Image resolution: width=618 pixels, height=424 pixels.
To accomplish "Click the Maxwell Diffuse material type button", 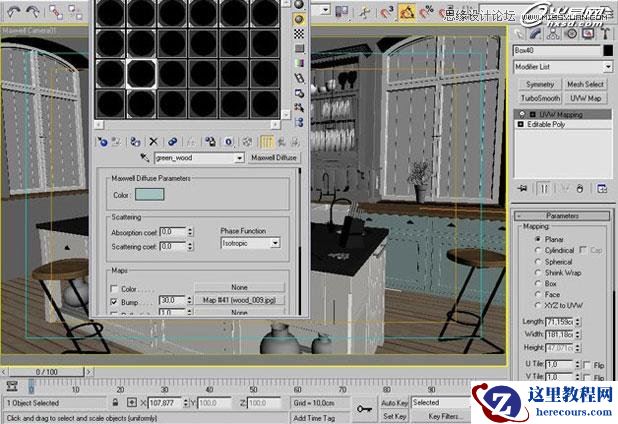I will 274,158.
